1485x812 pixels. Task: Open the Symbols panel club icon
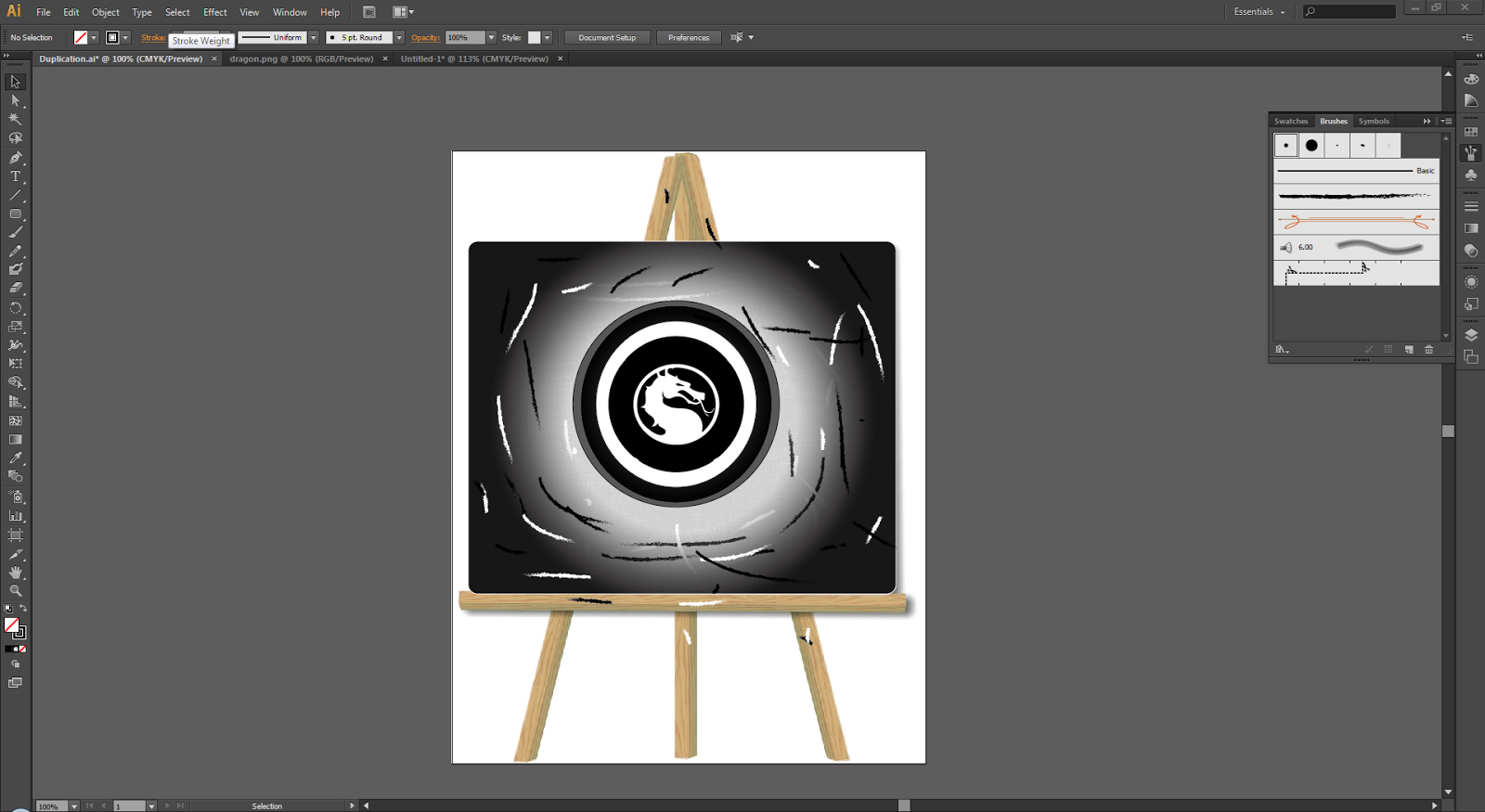tap(1471, 174)
